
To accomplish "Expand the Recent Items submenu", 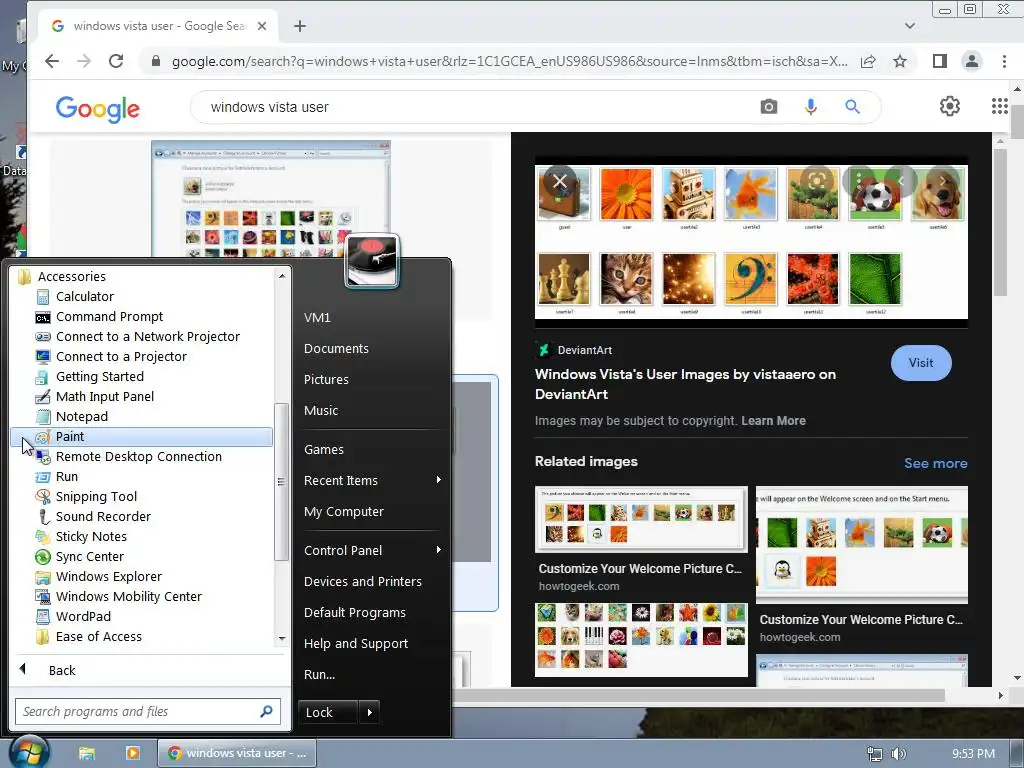I will [372, 481].
